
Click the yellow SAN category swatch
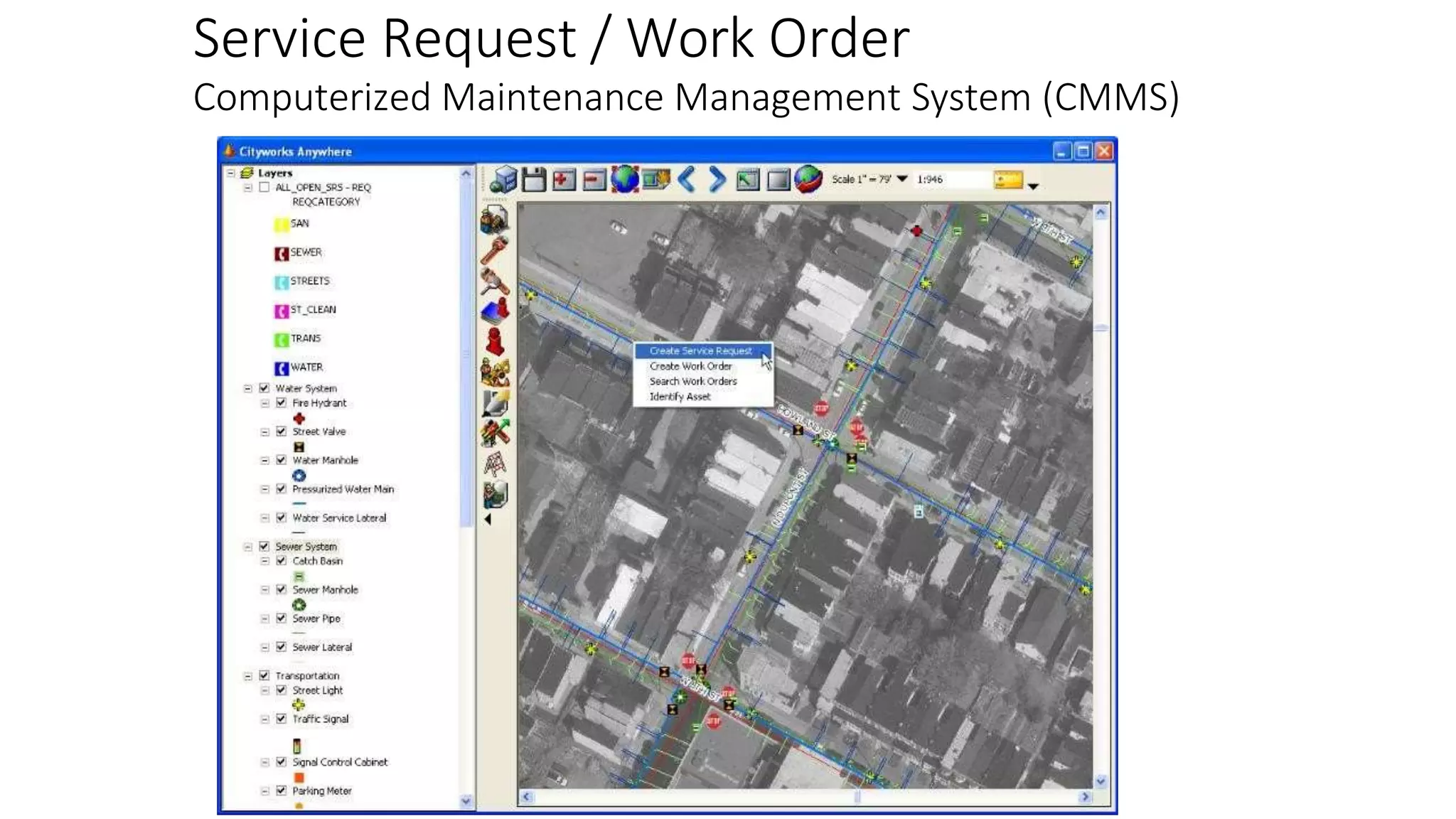pyautogui.click(x=282, y=225)
